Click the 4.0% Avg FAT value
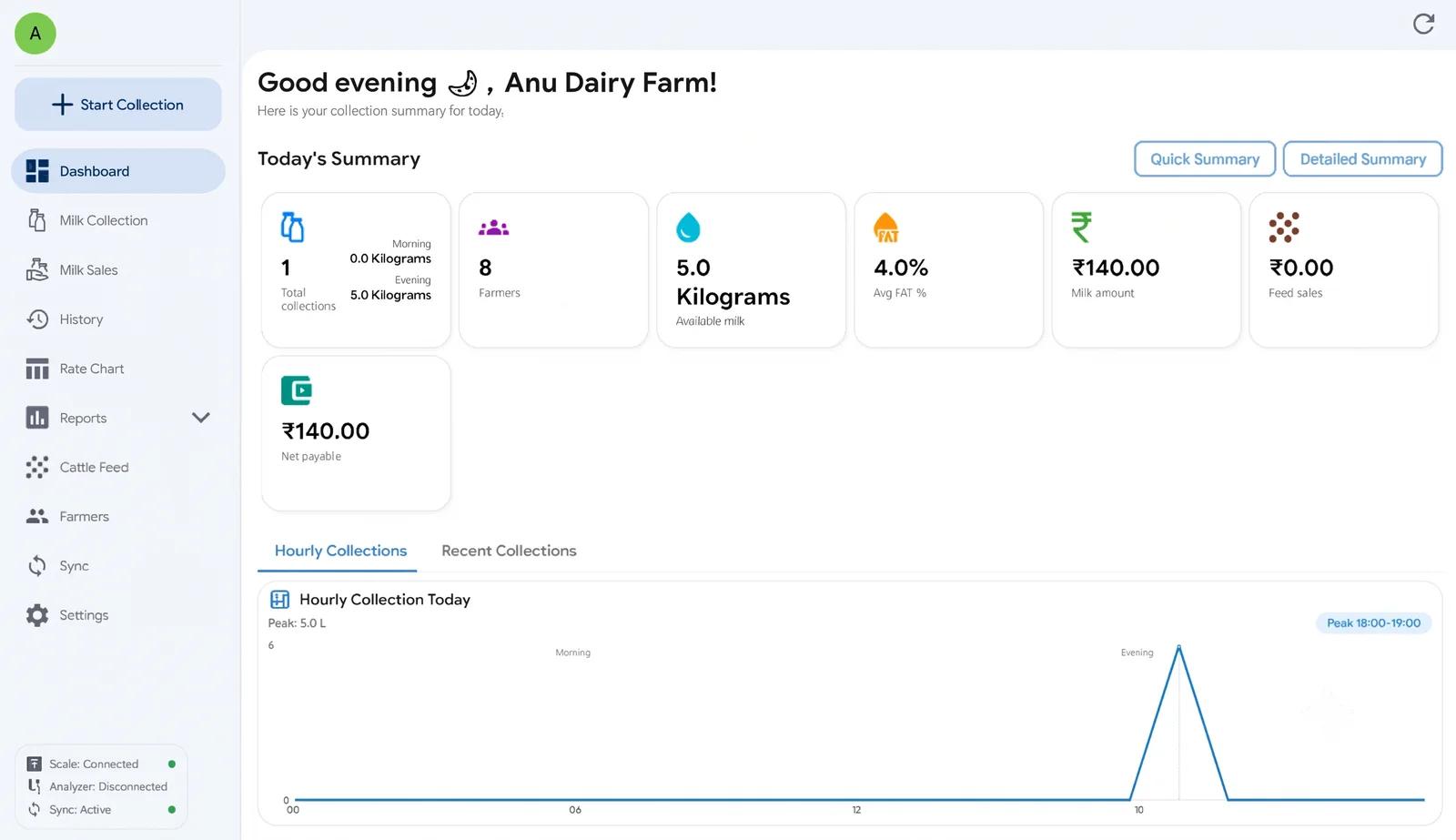Image resolution: width=1456 pixels, height=840 pixels. tap(901, 268)
